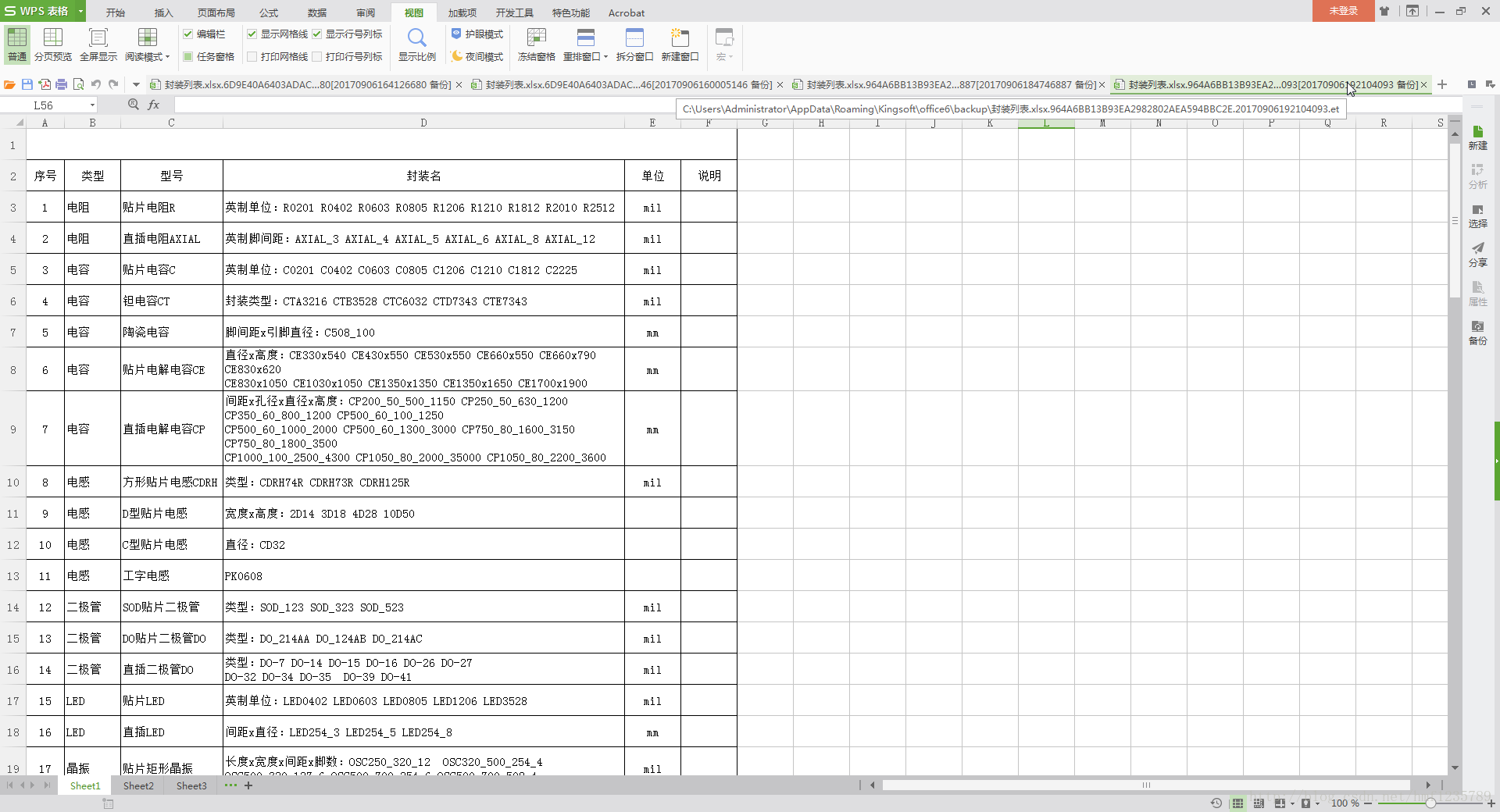Viewport: 1500px width, 812px height.
Task: Click the vertical scrollbar down arrow
Action: (x=1455, y=768)
